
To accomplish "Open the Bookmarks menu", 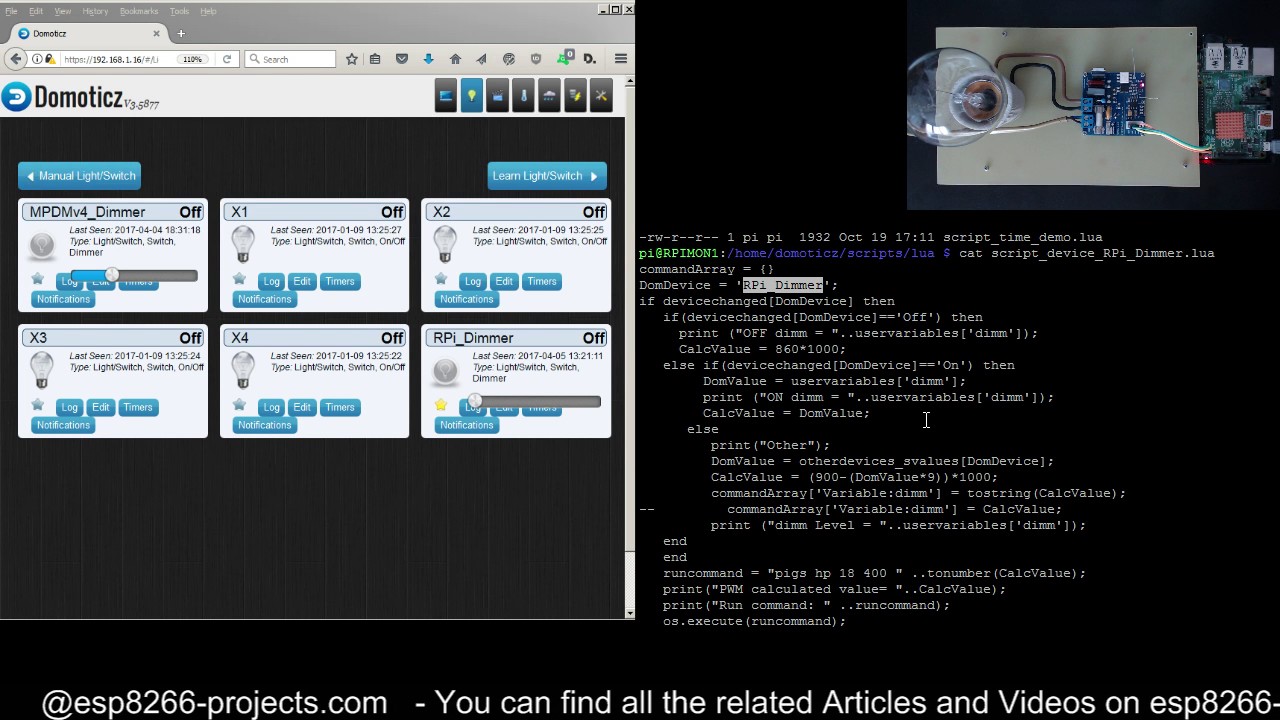I will click(139, 11).
